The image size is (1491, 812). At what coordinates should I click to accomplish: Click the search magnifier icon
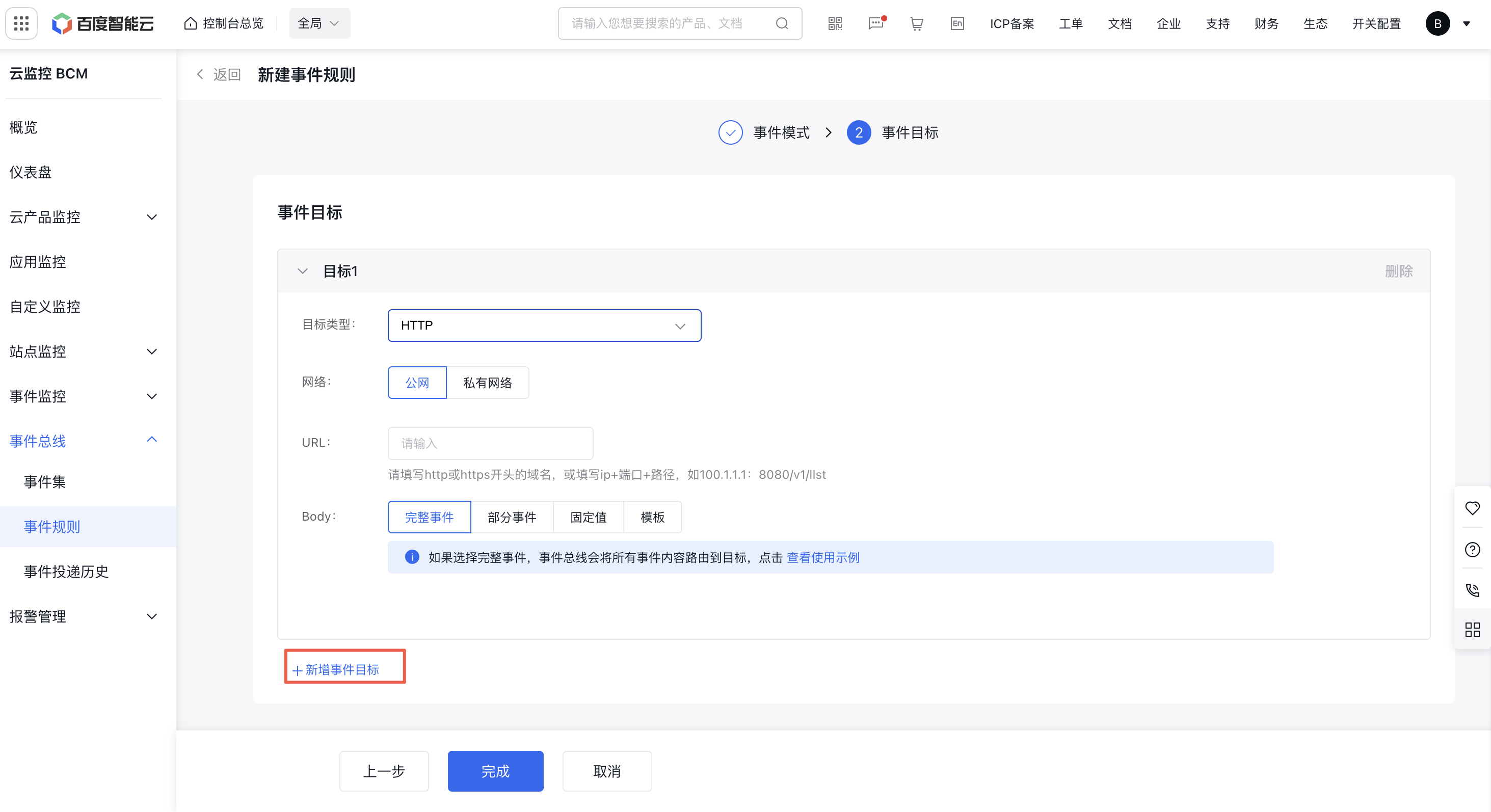tap(782, 23)
